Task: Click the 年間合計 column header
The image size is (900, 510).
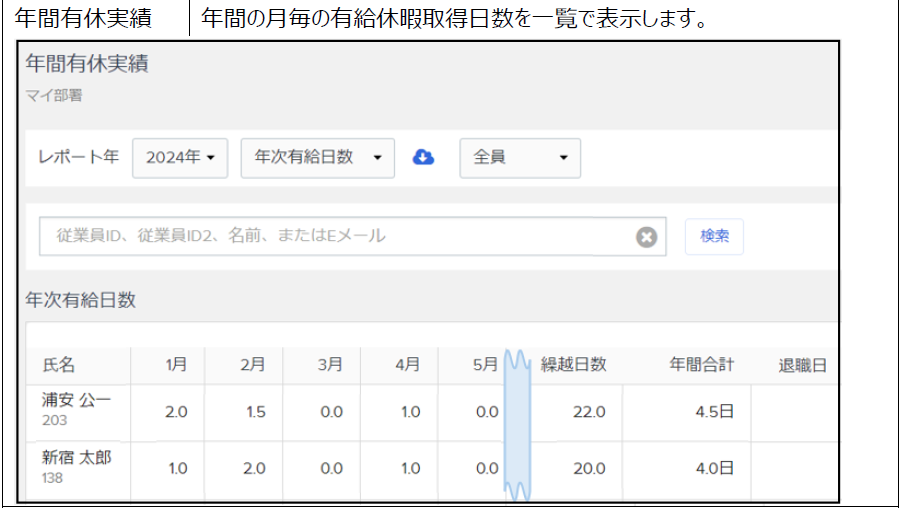Action: [702, 365]
